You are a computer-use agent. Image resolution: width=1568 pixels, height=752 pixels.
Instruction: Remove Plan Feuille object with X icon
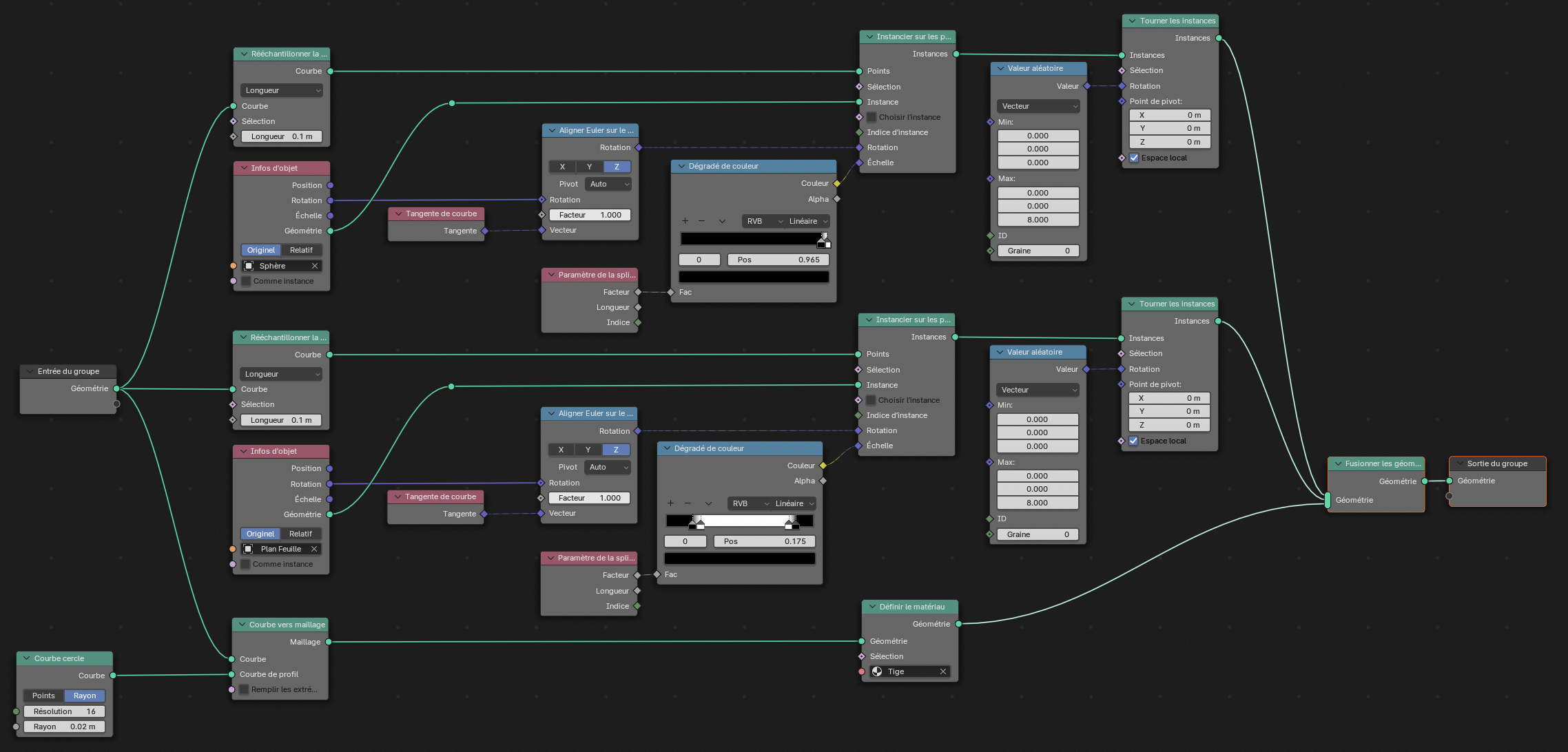pos(314,549)
